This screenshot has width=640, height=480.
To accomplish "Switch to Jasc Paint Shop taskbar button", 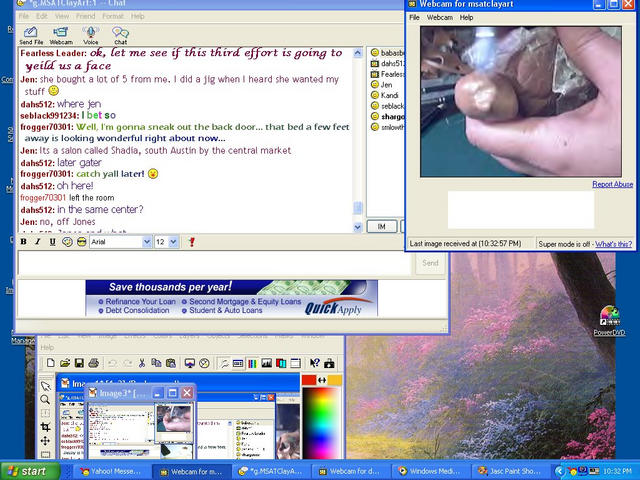I will (509, 471).
